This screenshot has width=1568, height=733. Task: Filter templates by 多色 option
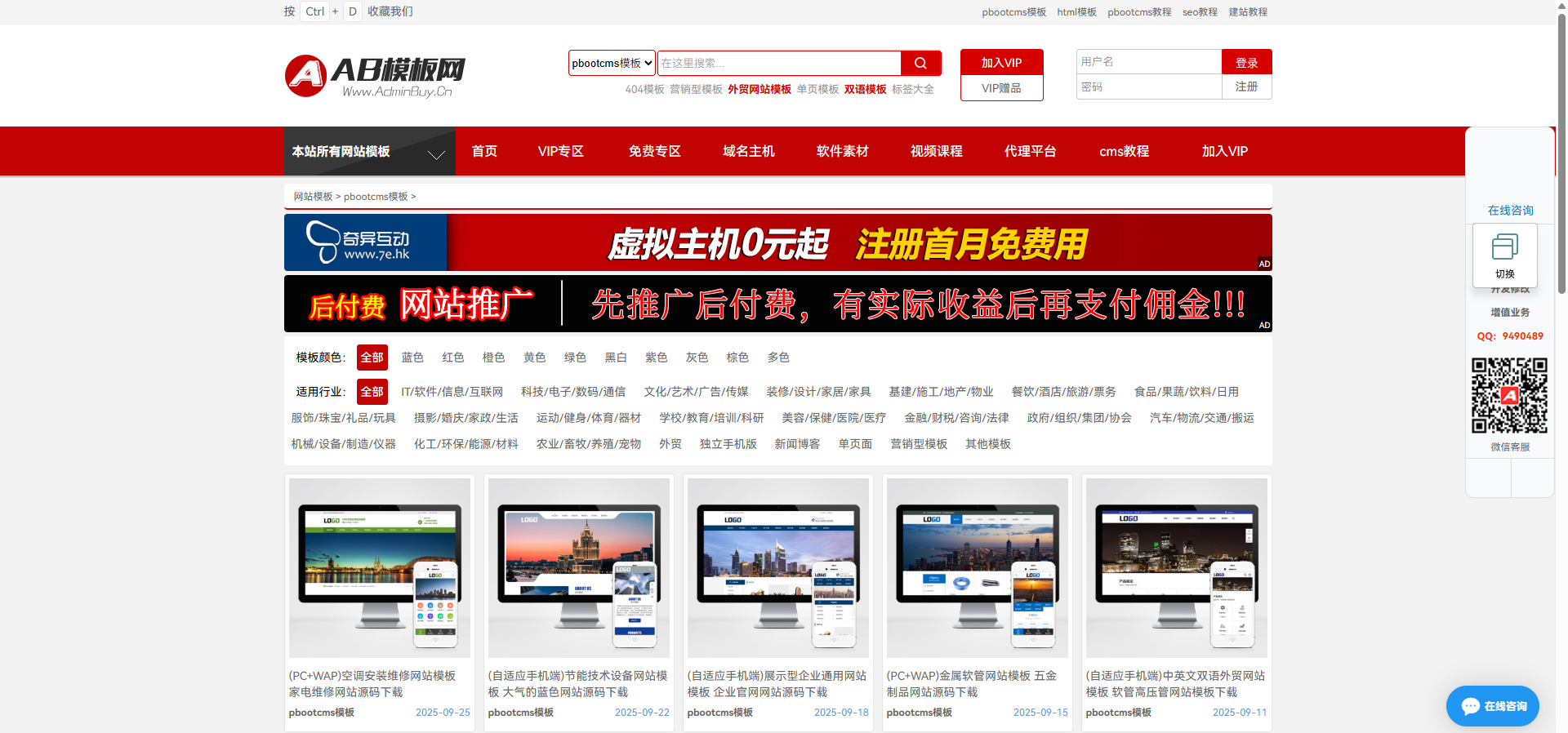coord(778,358)
